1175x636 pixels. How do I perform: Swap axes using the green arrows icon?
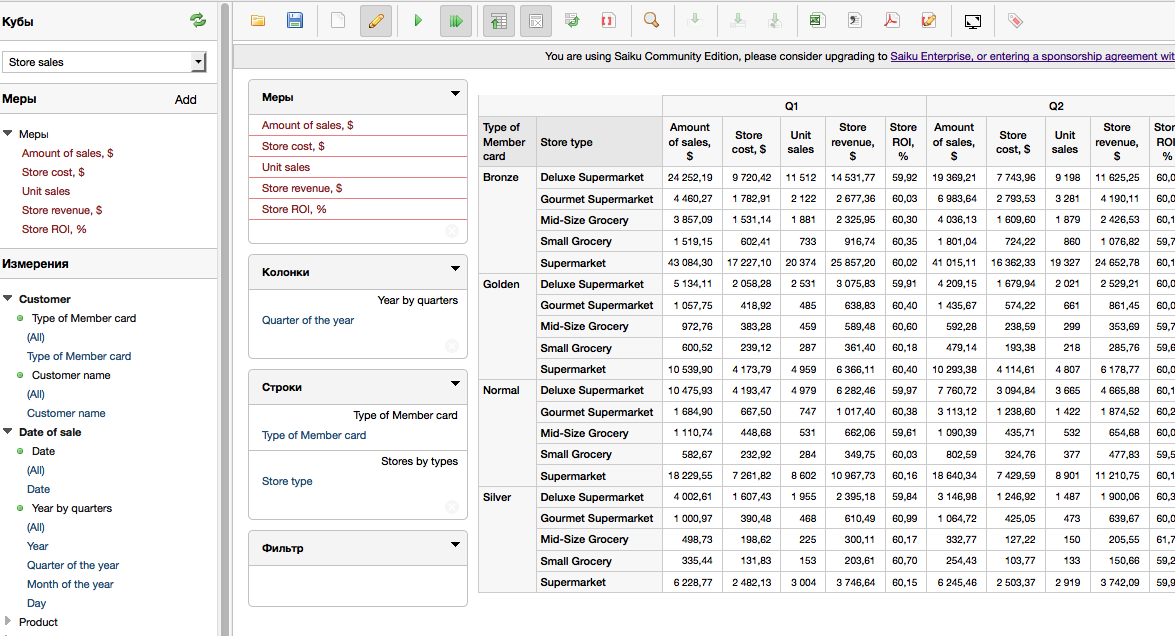pos(573,21)
